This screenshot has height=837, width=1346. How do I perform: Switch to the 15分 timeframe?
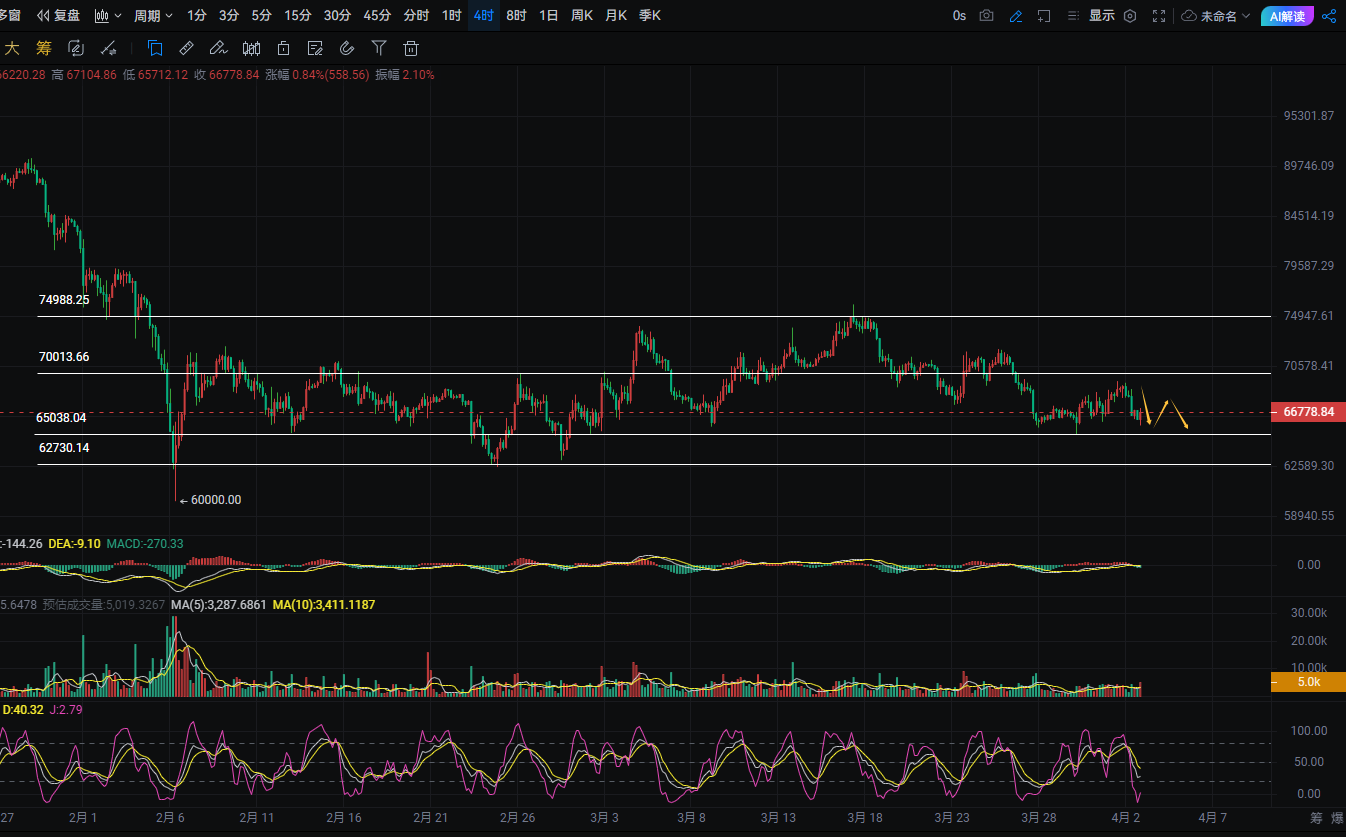tap(297, 16)
